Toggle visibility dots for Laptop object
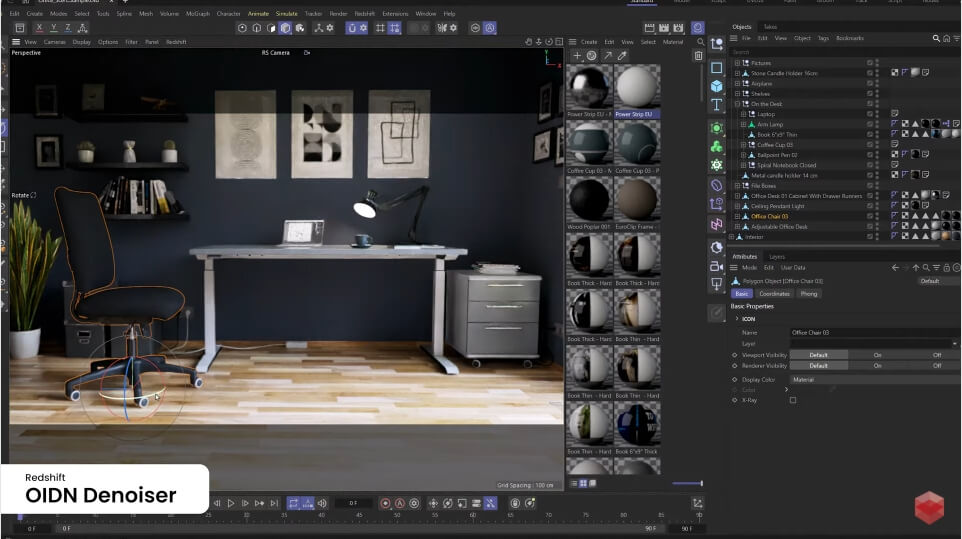The width and height of the screenshot is (962, 539). pyautogui.click(x=877, y=114)
